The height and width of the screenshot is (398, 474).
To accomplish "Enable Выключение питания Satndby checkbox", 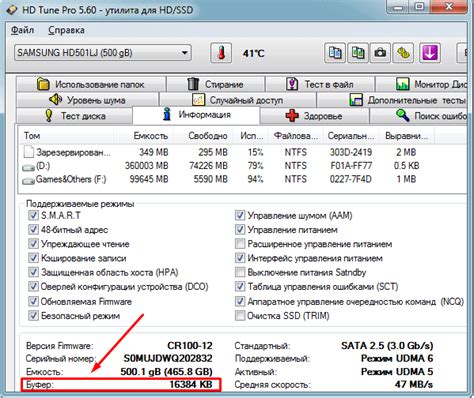I will [x=240, y=272].
